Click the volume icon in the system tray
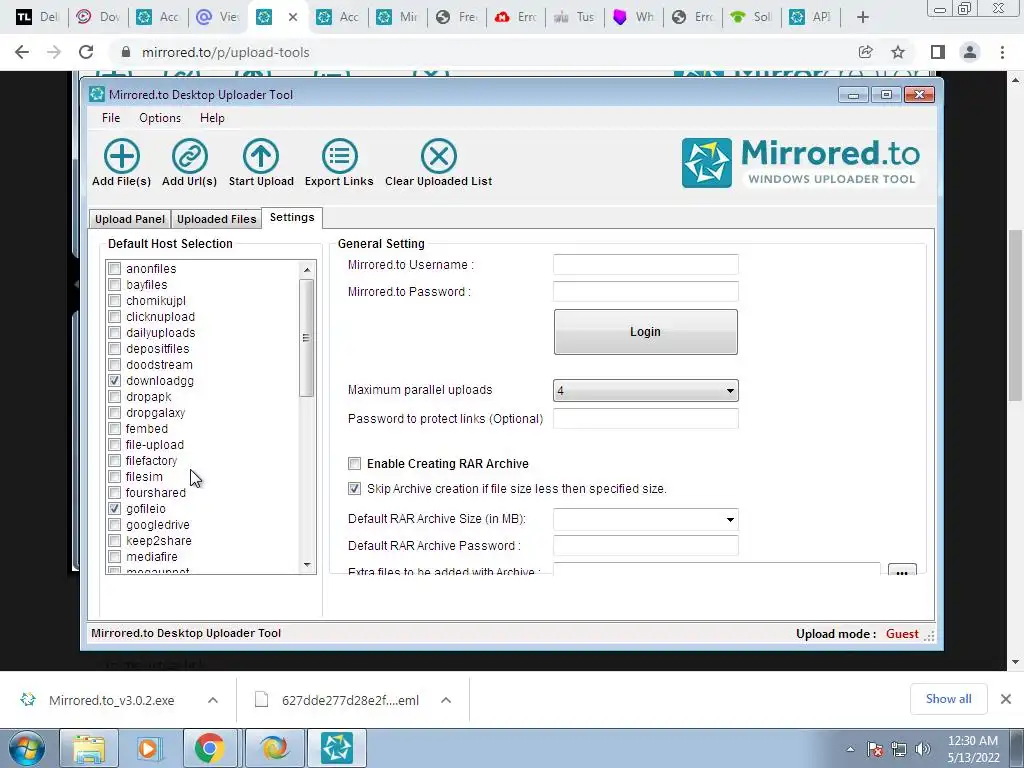Viewport: 1024px width, 768px height. 922,749
